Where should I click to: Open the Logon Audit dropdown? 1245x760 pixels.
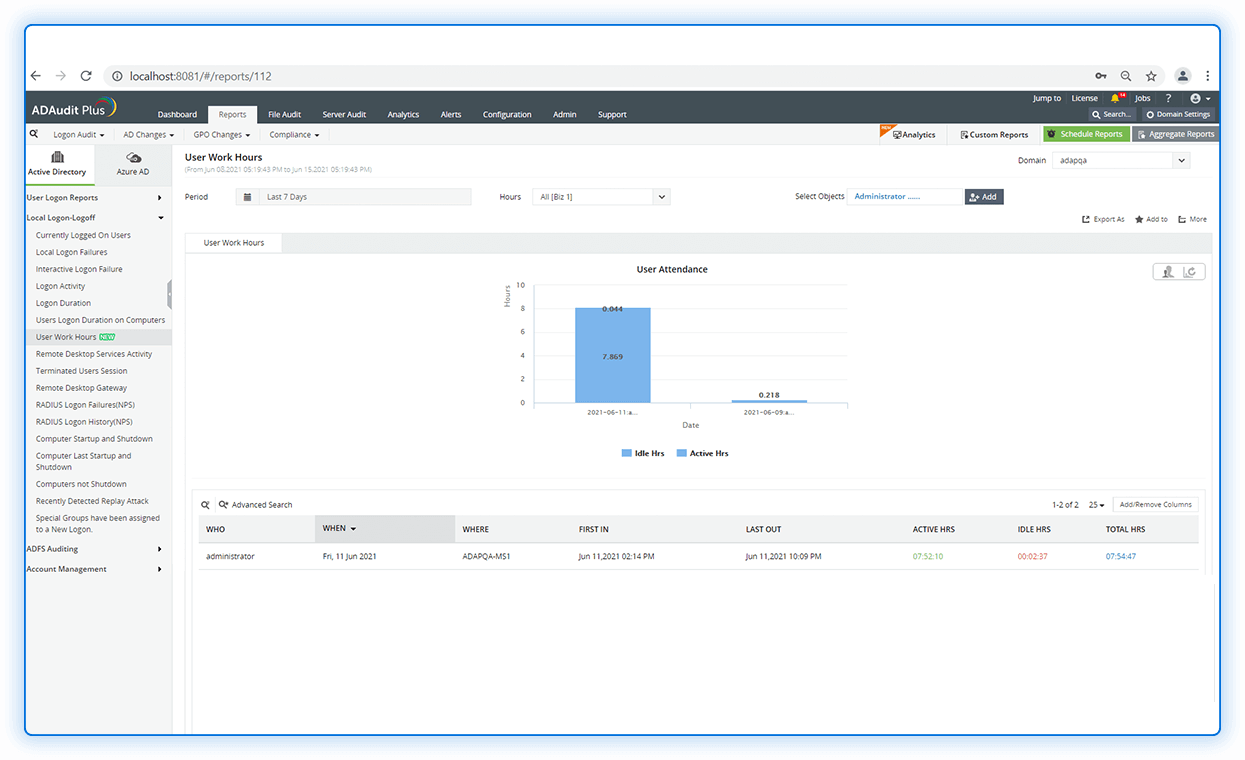coord(79,134)
